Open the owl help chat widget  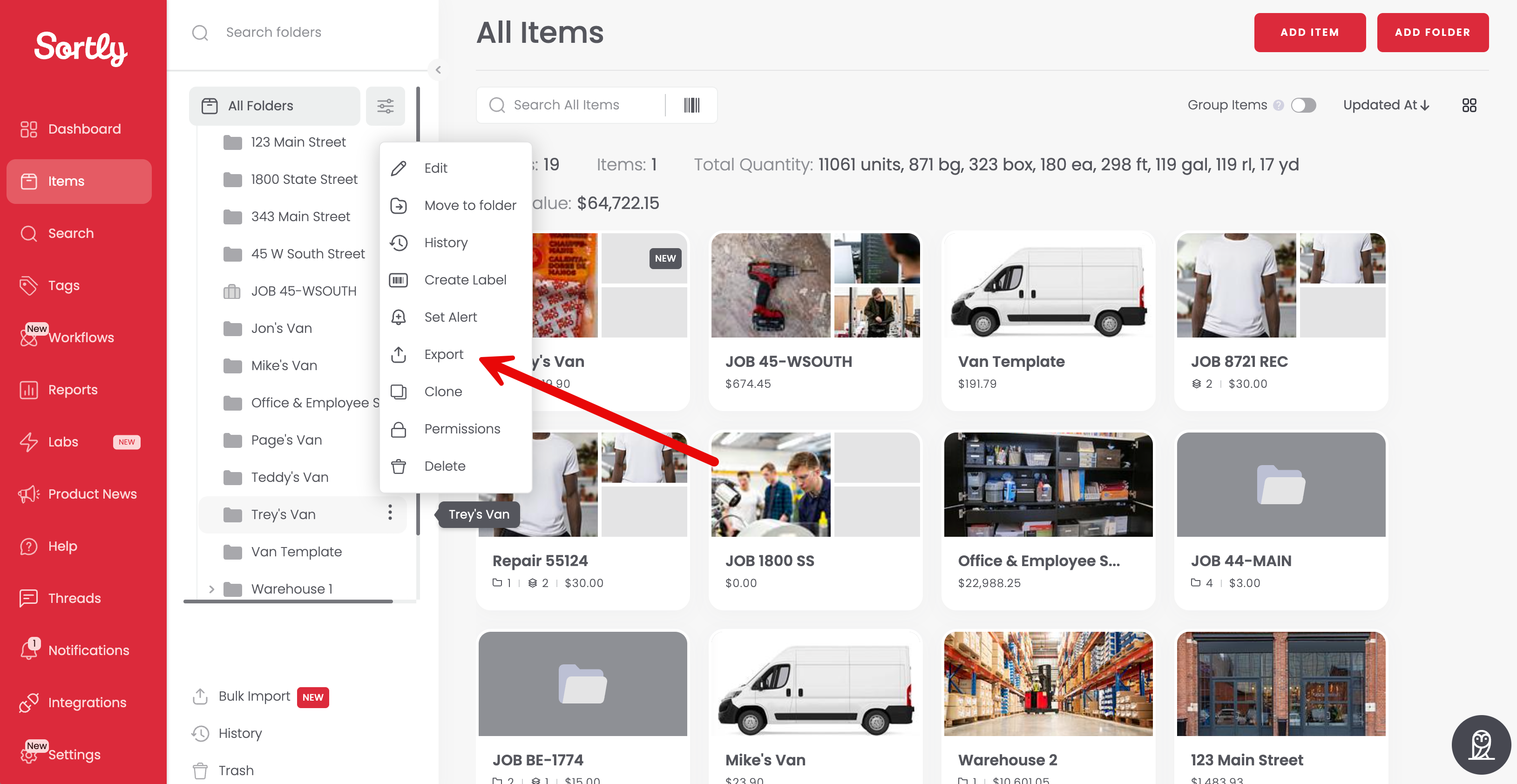pyautogui.click(x=1481, y=744)
